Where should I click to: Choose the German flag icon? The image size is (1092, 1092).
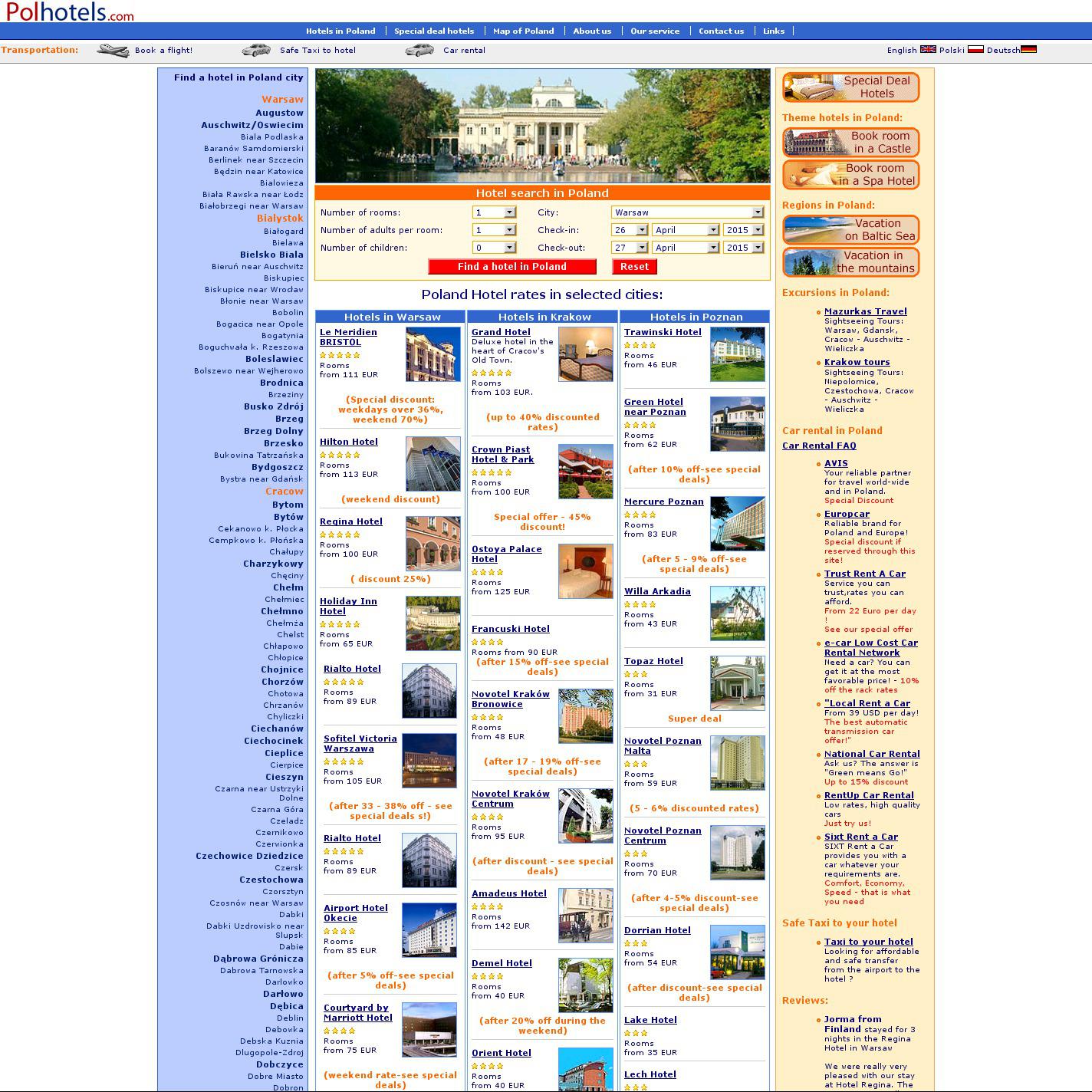point(1028,50)
